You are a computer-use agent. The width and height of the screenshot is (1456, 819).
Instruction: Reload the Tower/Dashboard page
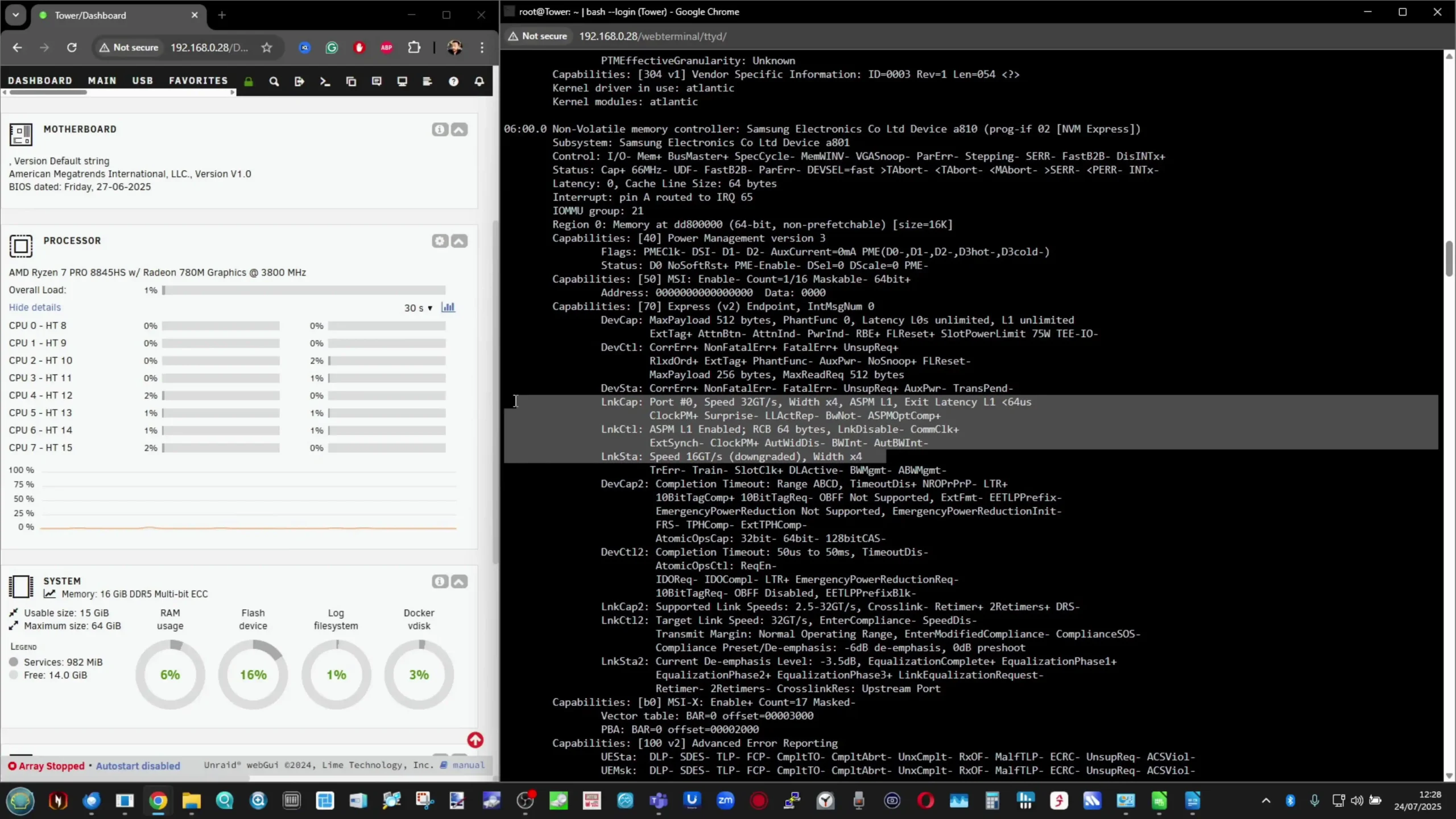pyautogui.click(x=72, y=48)
